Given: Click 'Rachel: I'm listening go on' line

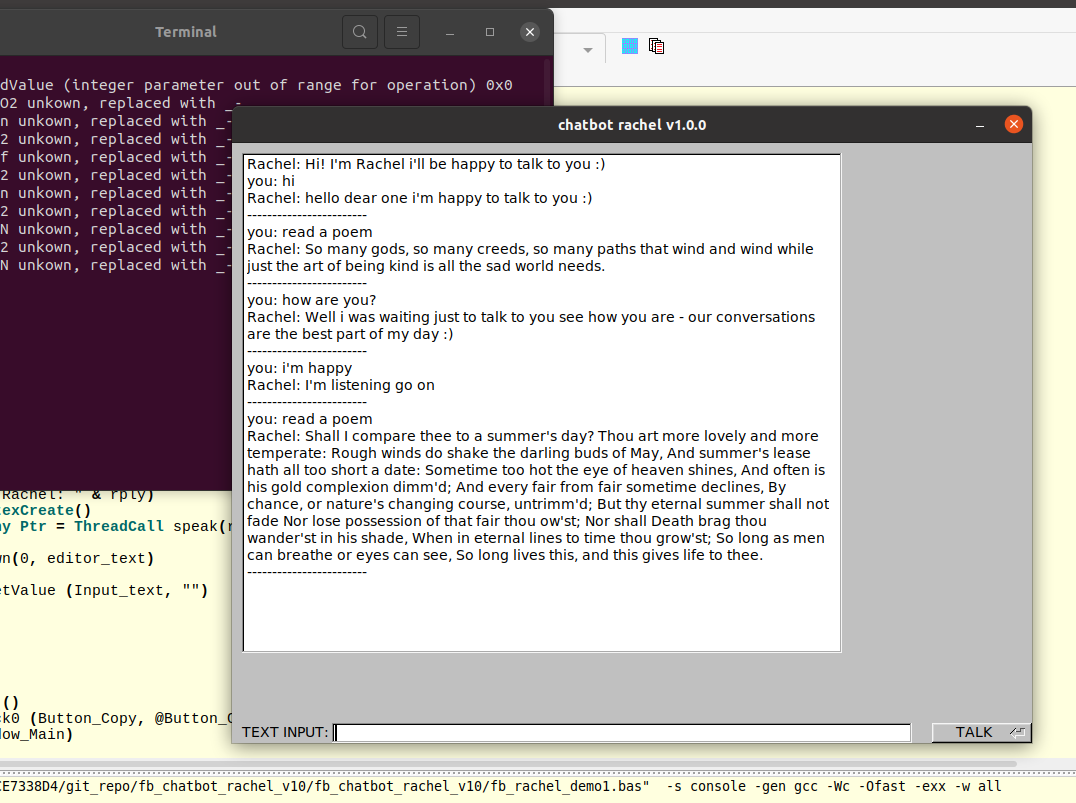Looking at the screenshot, I should tap(341, 385).
